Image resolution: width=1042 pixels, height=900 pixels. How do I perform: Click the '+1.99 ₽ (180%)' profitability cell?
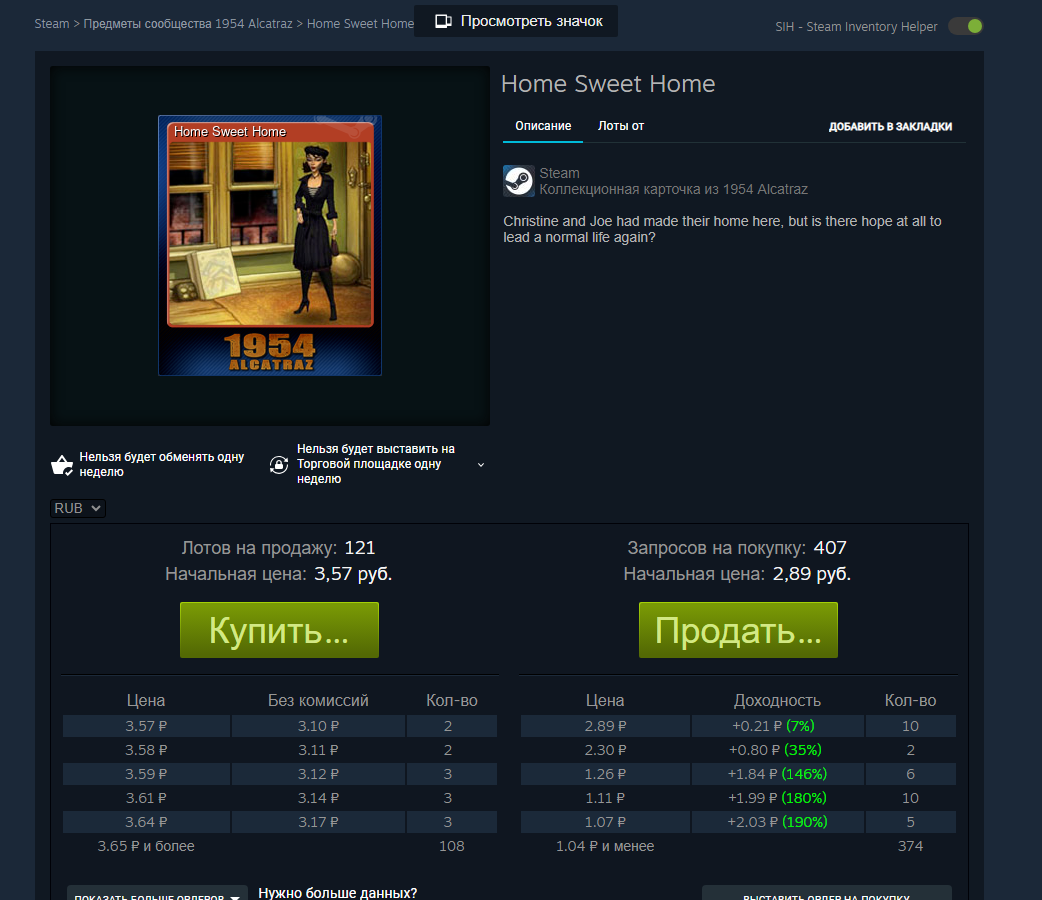click(778, 798)
